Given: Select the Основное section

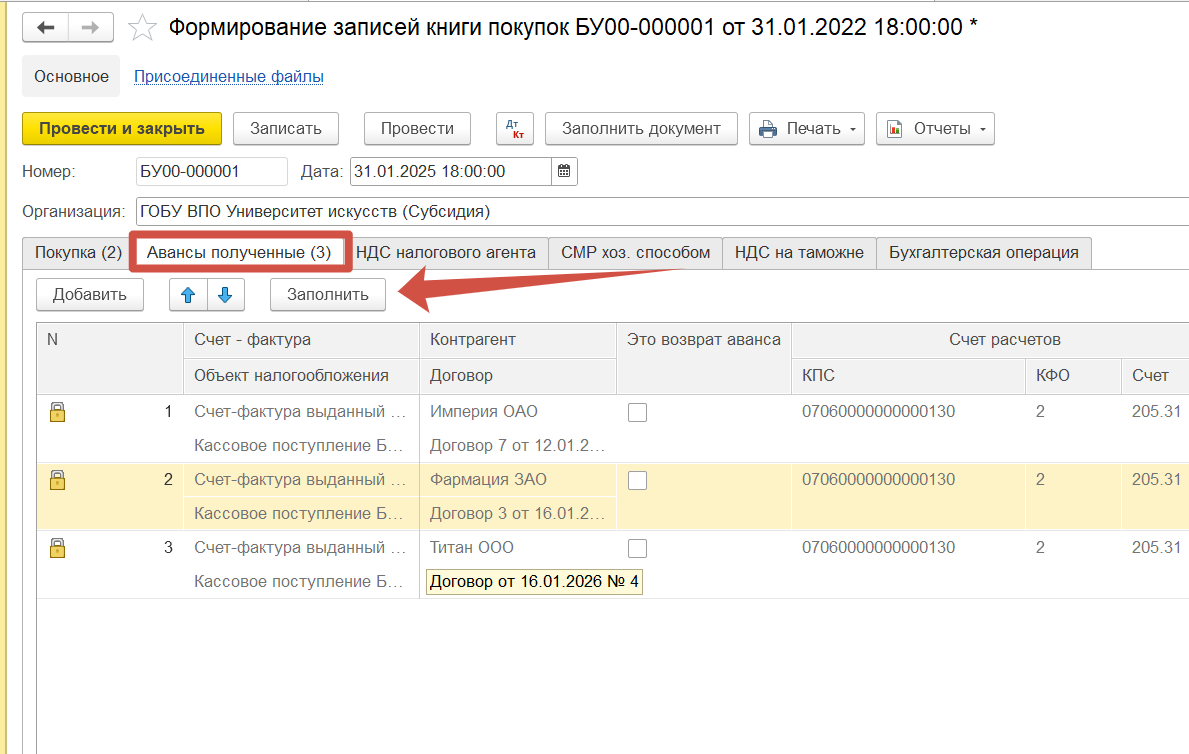Looking at the screenshot, I should tap(71, 77).
